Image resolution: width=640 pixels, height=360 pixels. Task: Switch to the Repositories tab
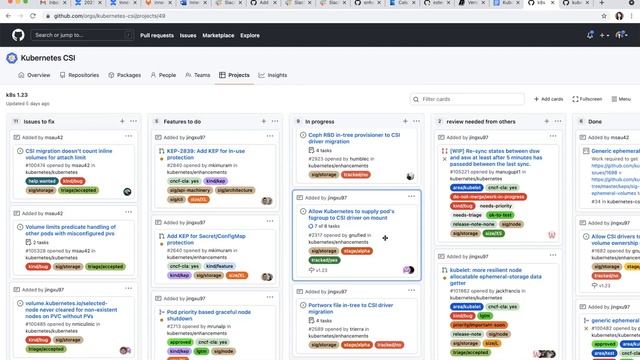(80, 75)
